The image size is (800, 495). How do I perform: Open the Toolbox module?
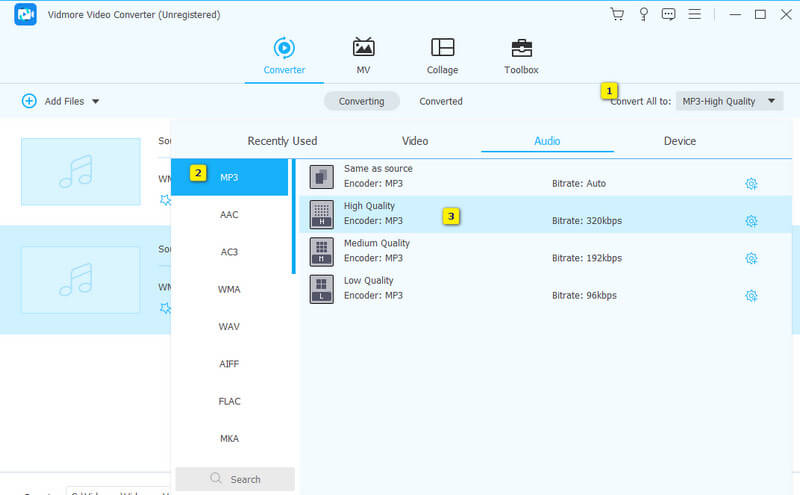[521, 56]
